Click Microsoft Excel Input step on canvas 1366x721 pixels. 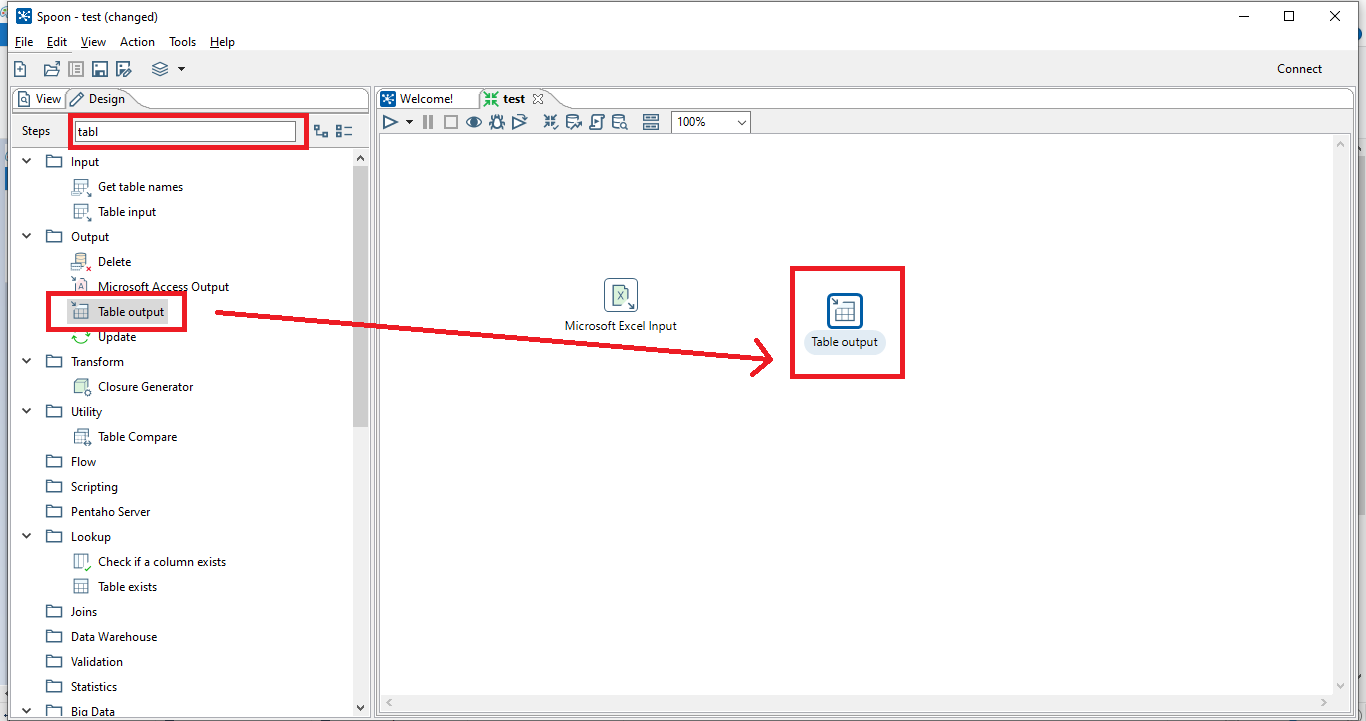click(x=621, y=296)
